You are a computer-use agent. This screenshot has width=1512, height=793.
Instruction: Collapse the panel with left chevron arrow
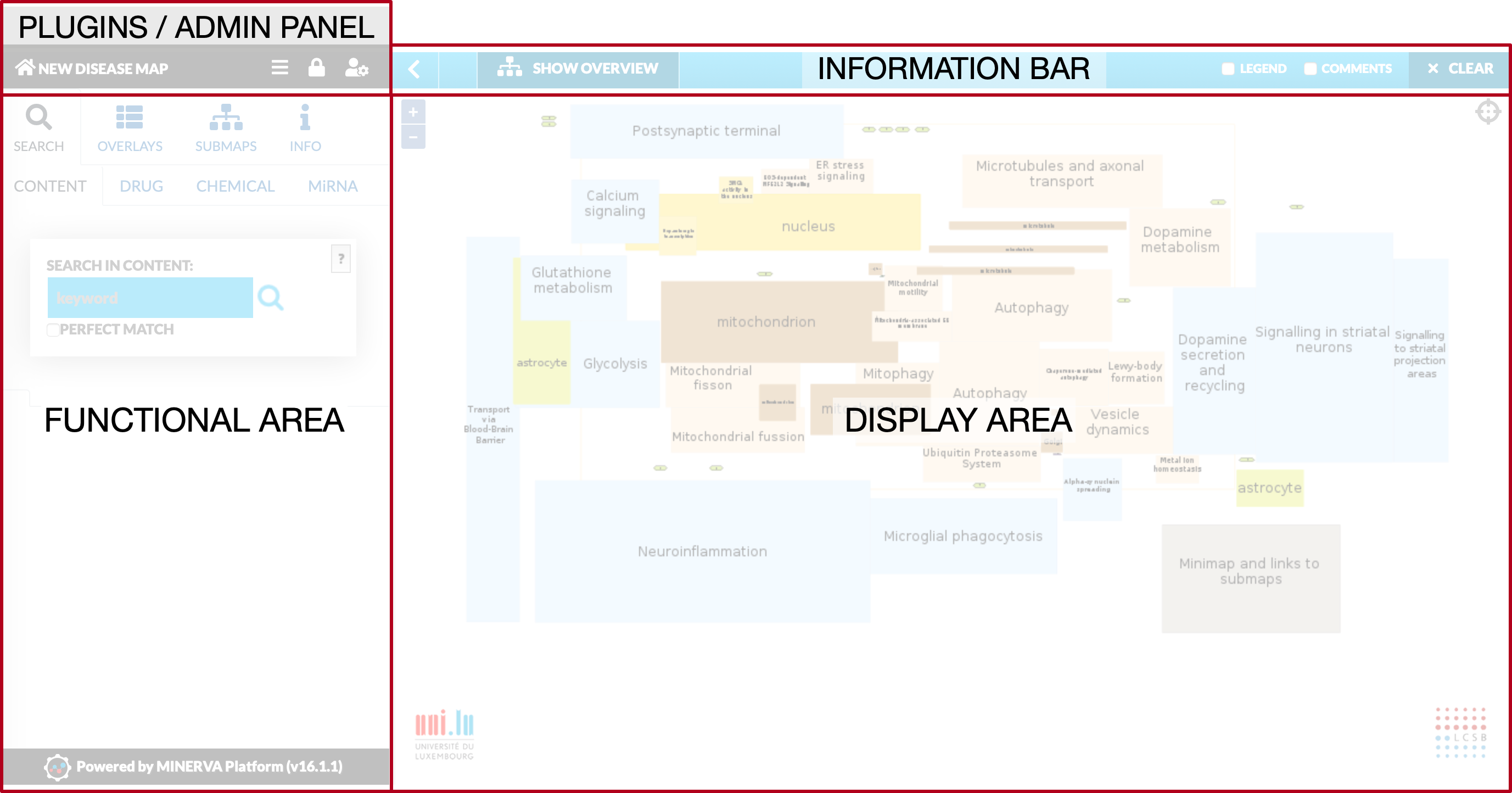(415, 69)
